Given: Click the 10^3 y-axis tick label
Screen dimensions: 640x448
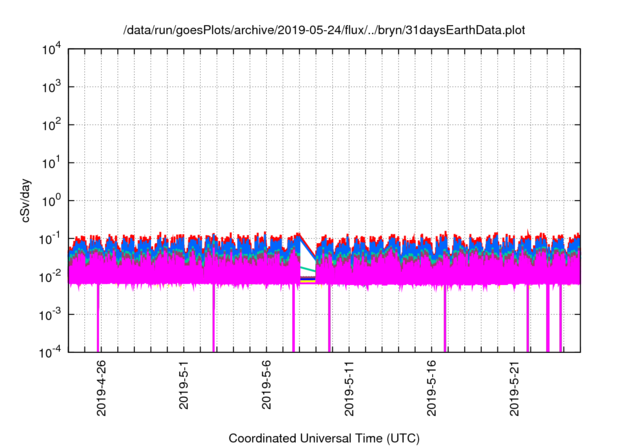Looking at the screenshot, I should 51,87.
